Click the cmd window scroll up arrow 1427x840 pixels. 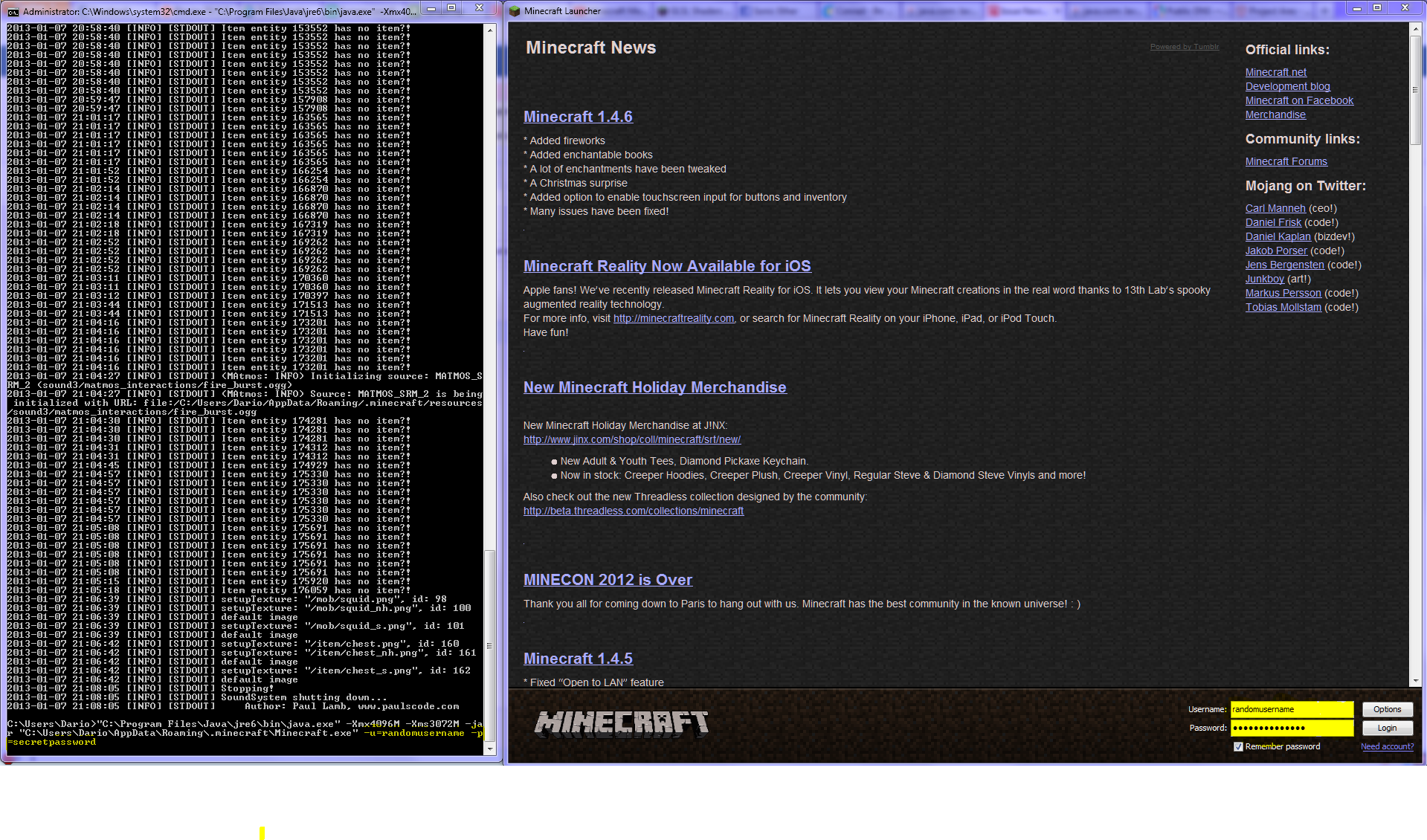coord(489,30)
